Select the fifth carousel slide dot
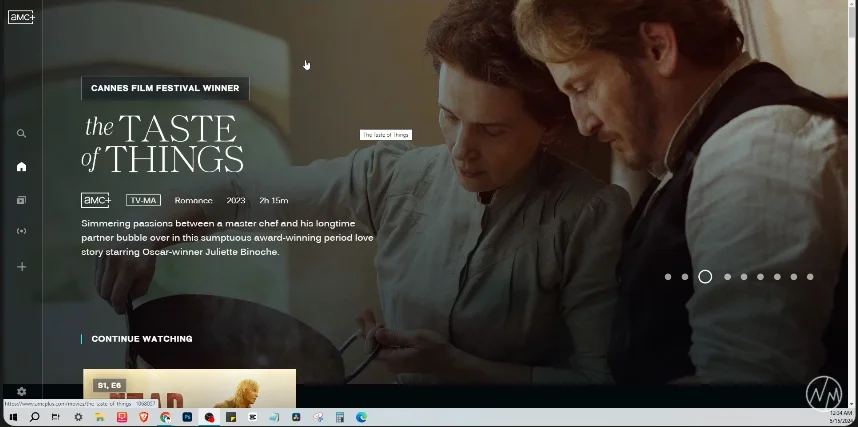The image size is (858, 427). point(744,277)
